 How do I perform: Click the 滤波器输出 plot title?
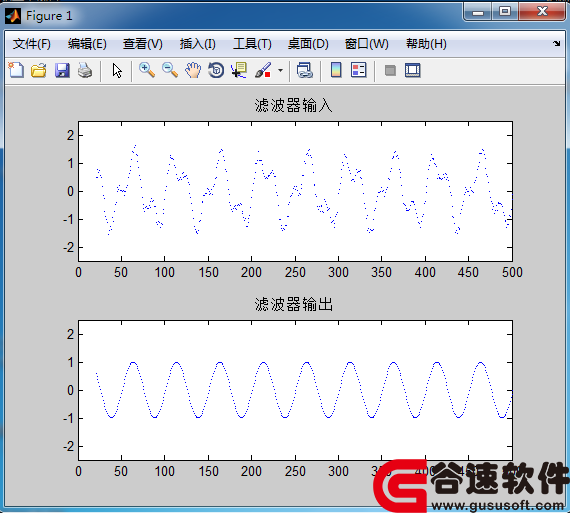[x=293, y=304]
